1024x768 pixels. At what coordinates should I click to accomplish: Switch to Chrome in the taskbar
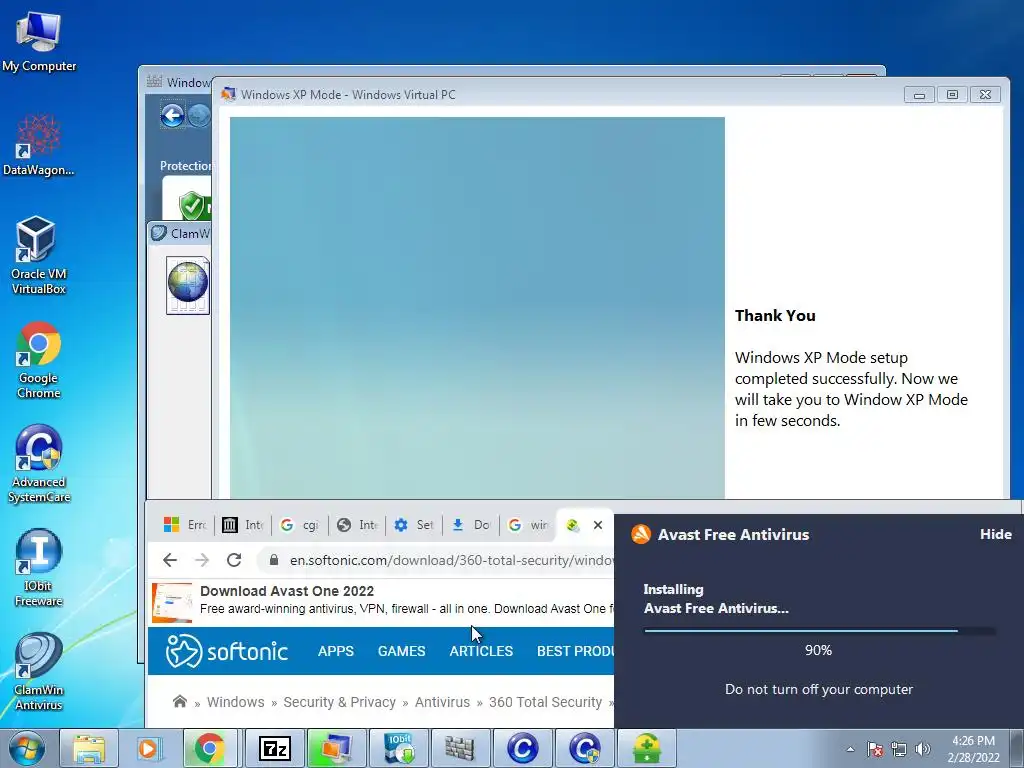point(210,748)
